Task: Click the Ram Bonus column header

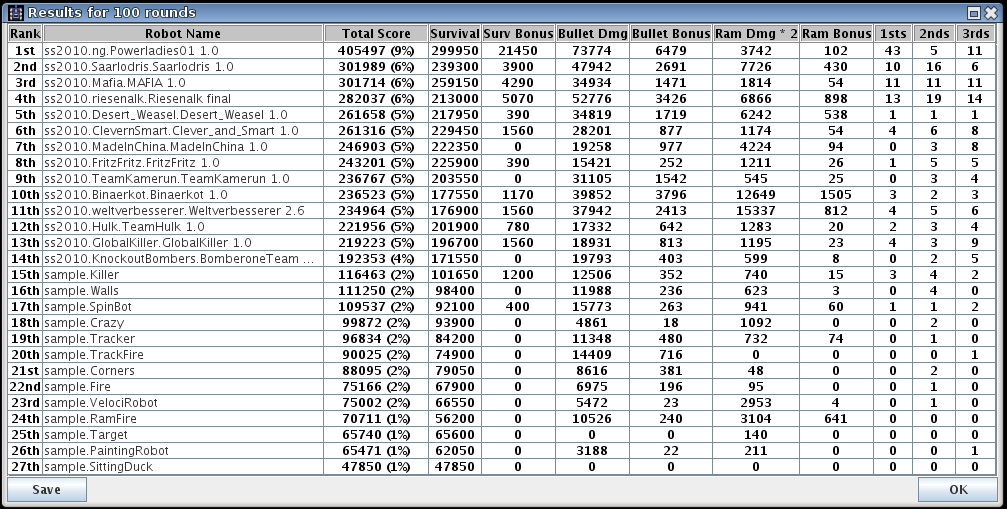Action: (837, 34)
